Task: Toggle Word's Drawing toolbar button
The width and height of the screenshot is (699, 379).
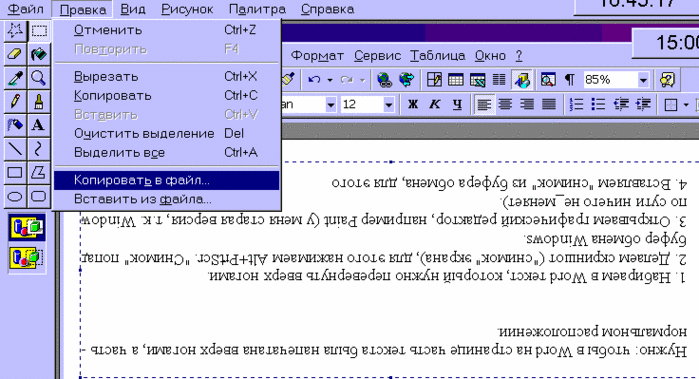Action: pos(522,80)
